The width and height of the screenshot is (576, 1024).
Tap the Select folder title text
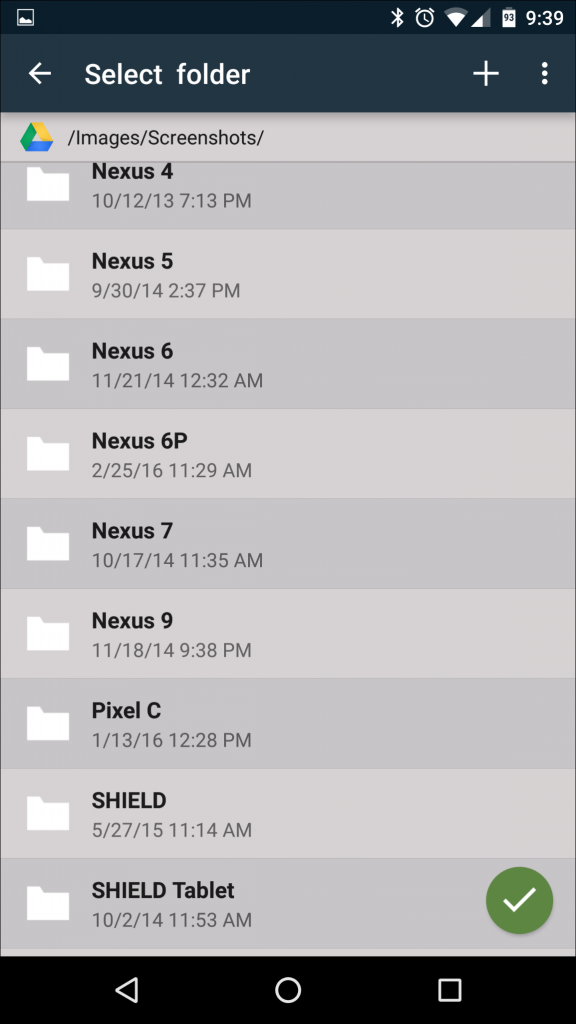pos(168,73)
